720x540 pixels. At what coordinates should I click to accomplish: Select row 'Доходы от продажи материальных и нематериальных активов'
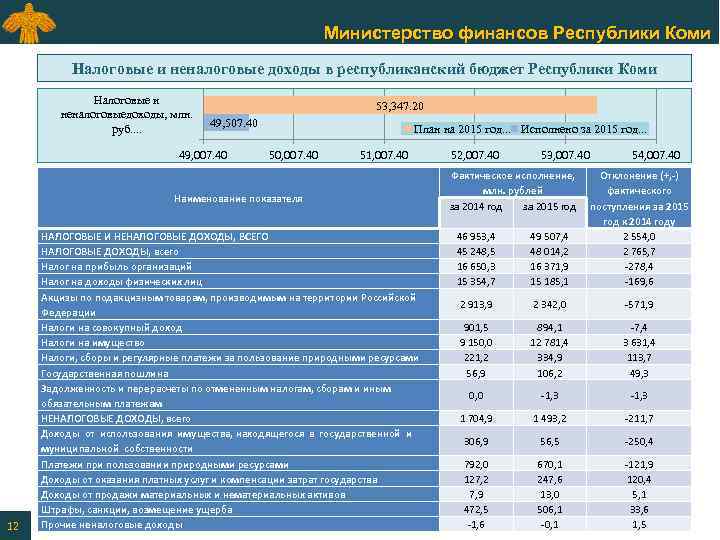[365, 495]
